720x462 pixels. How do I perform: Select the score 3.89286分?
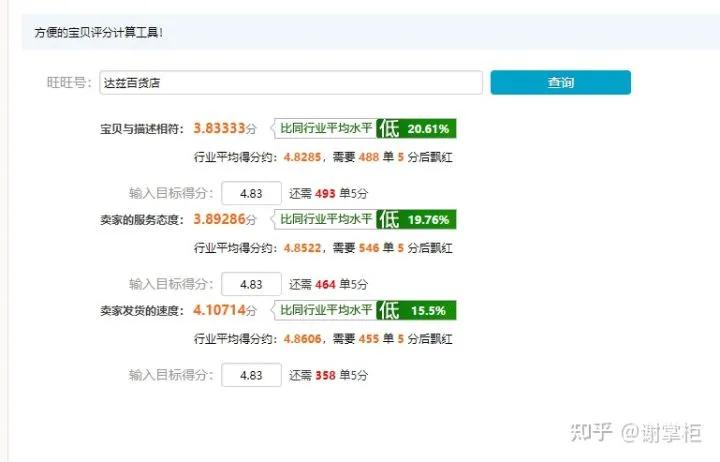(225, 219)
